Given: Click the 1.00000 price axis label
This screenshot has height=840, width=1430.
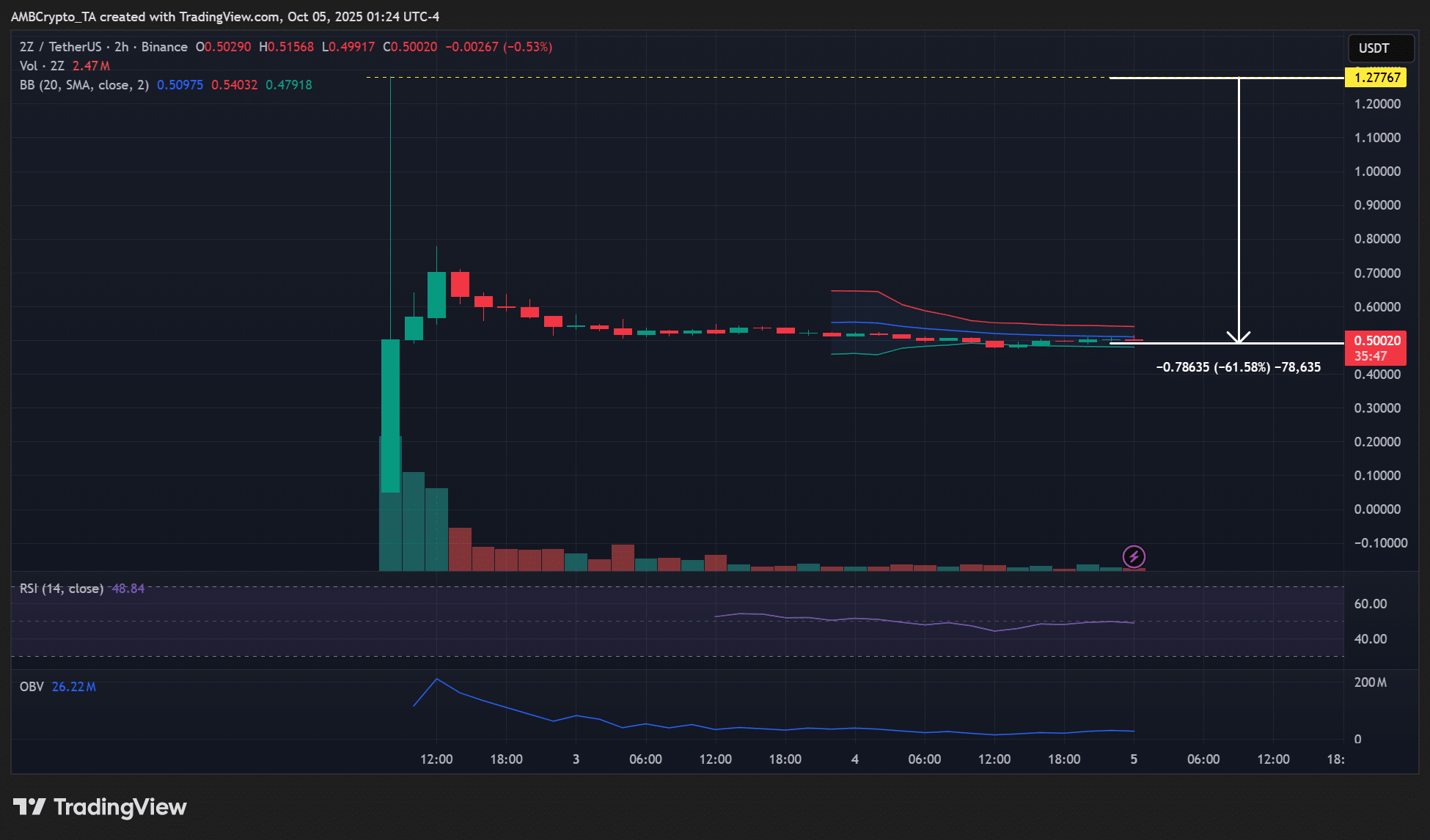Looking at the screenshot, I should pos(1377,172).
